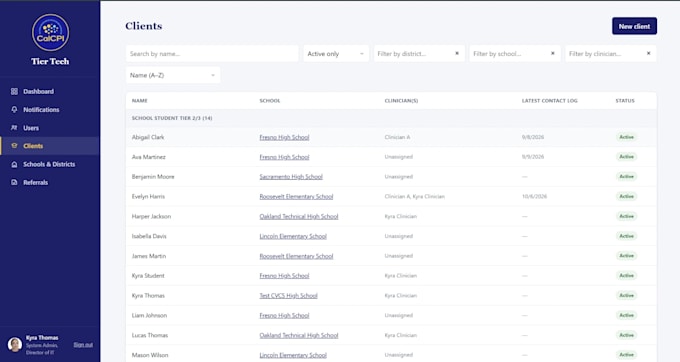Screen dimensions: 680x362
Task: Go to Notifications
Action: click(x=50, y=110)
